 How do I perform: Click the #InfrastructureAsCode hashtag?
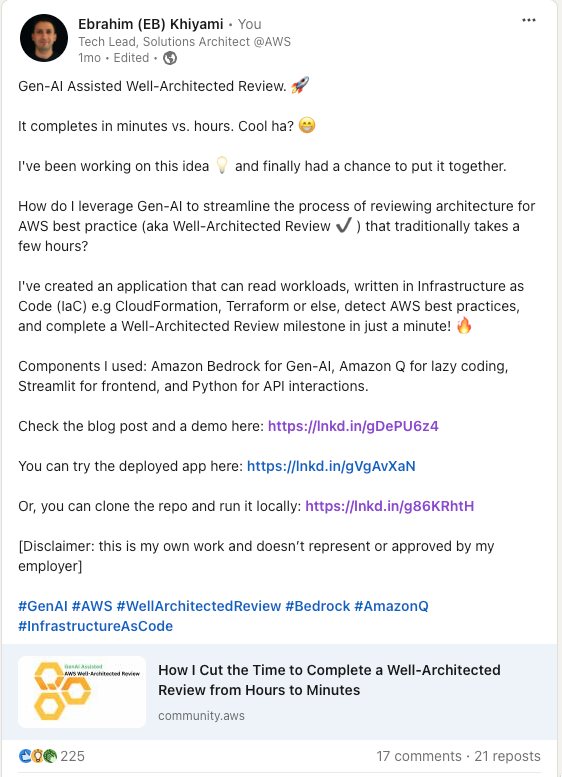(x=96, y=626)
